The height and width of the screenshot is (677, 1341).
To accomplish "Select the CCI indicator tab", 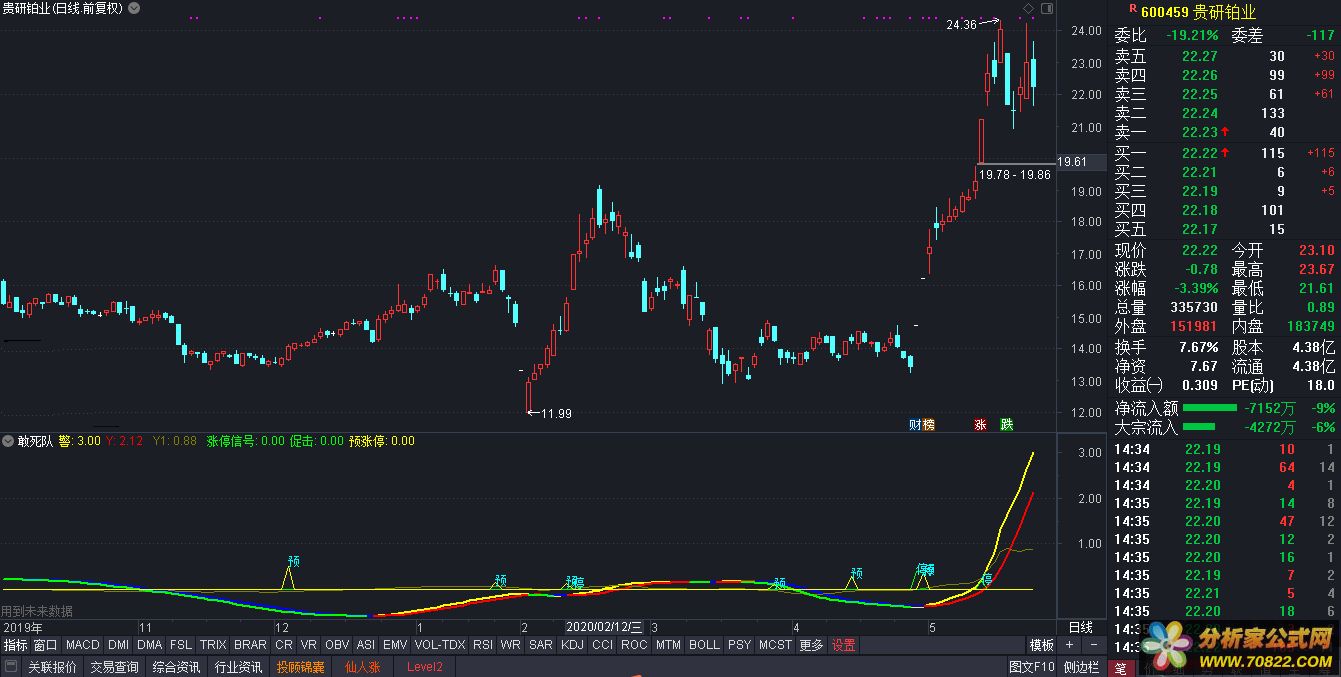I will pos(602,645).
